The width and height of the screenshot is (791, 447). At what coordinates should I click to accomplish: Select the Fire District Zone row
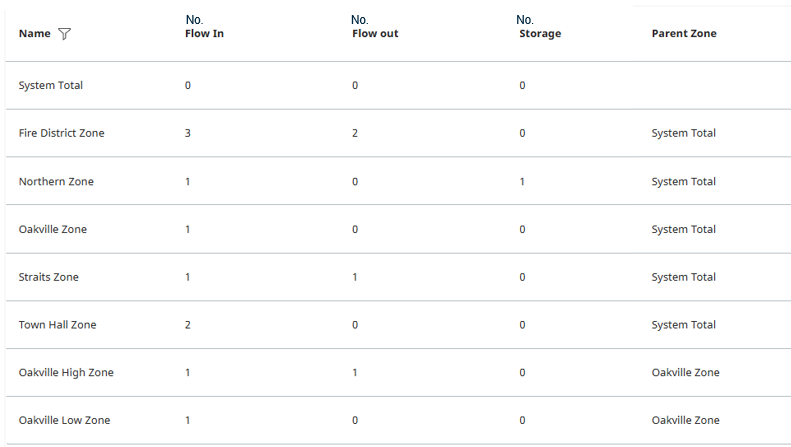point(398,133)
